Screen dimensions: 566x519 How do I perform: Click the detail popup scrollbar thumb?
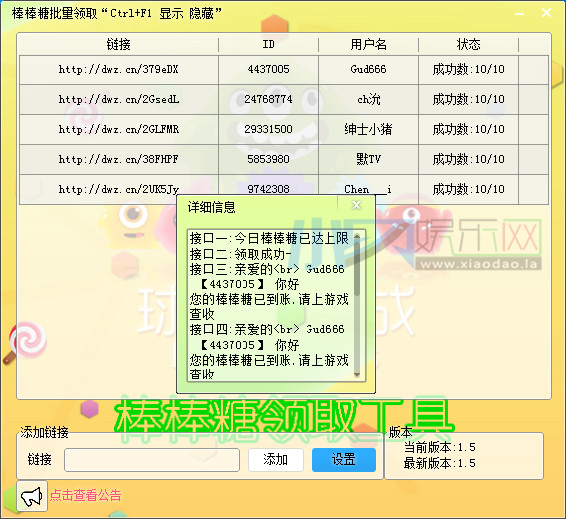357,268
